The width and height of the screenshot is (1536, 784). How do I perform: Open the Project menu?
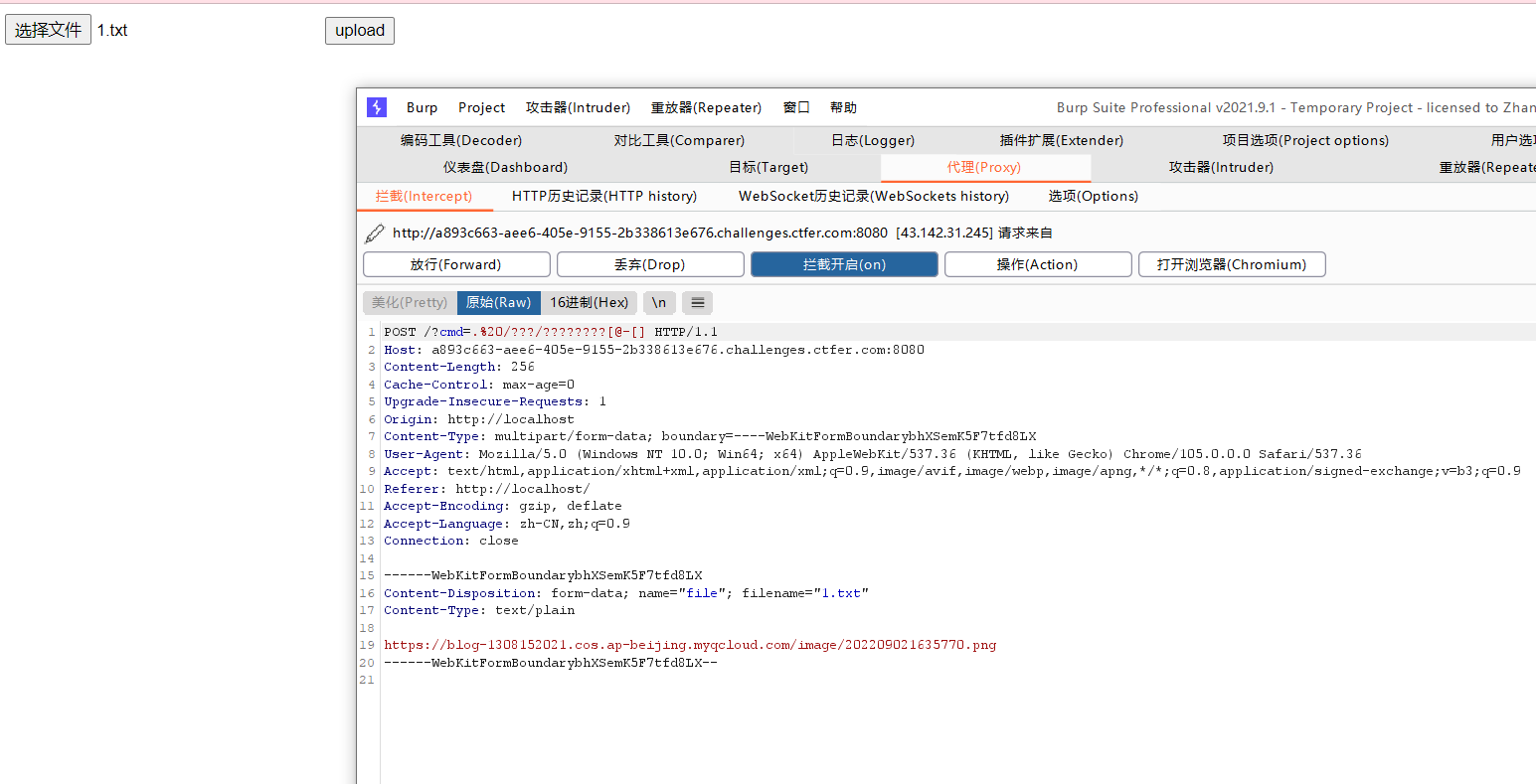(x=481, y=107)
